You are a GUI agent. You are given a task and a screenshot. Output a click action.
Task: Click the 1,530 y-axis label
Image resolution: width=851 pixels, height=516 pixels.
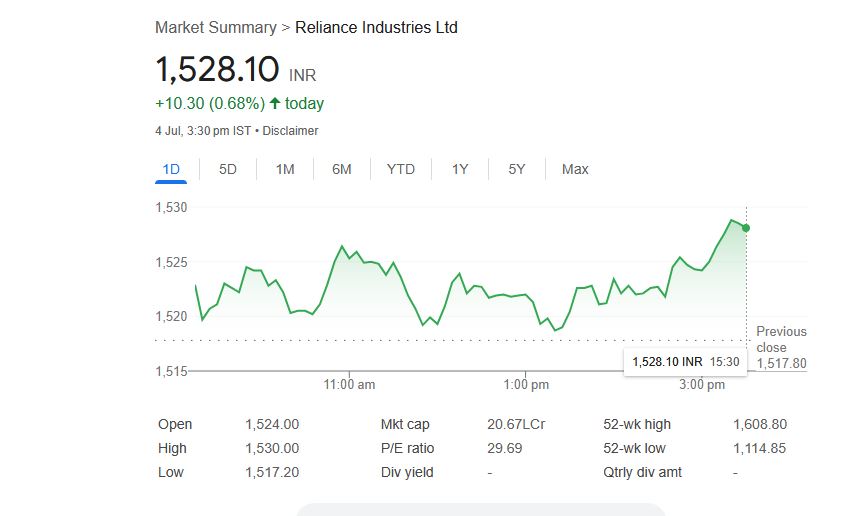(x=171, y=207)
